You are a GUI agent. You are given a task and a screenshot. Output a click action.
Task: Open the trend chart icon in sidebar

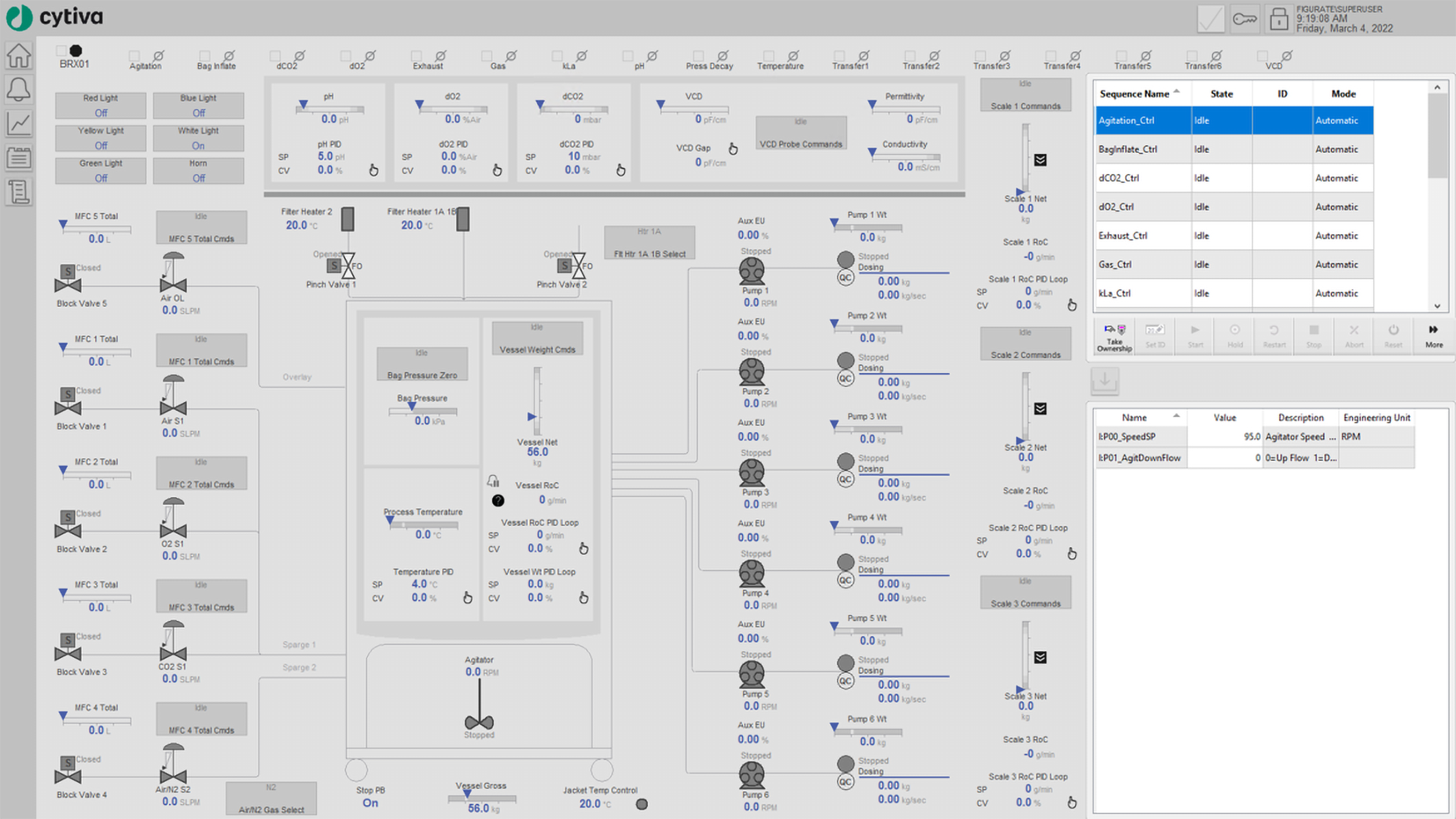click(x=18, y=124)
